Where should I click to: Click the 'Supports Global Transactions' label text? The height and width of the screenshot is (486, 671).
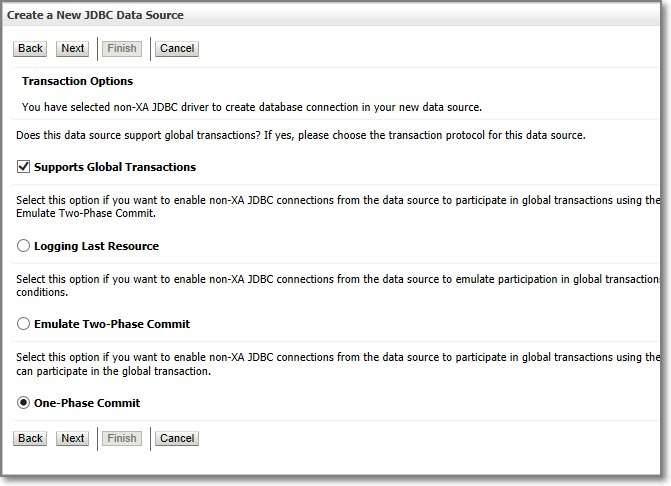tap(115, 167)
